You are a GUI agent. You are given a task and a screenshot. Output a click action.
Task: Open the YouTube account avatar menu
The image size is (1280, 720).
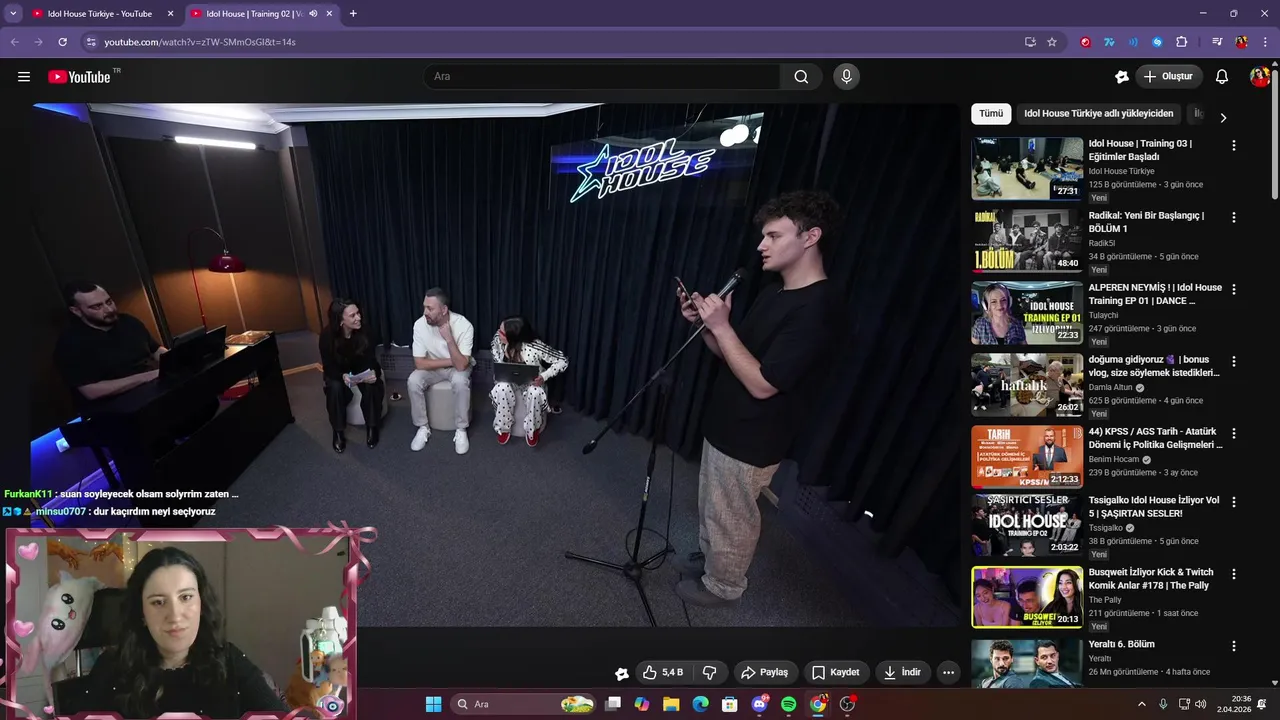[x=1260, y=77]
